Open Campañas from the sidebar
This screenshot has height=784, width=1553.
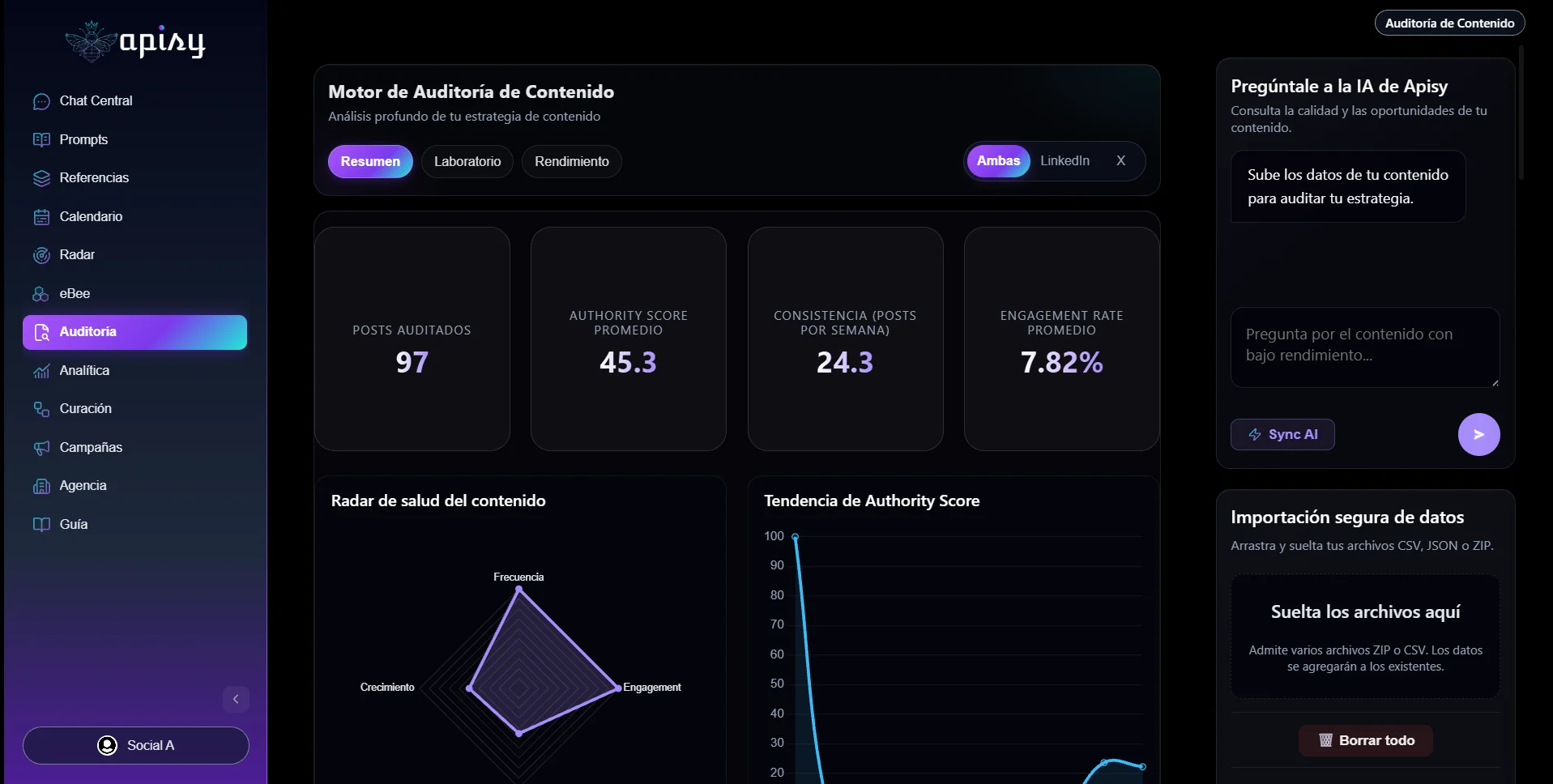(134, 448)
